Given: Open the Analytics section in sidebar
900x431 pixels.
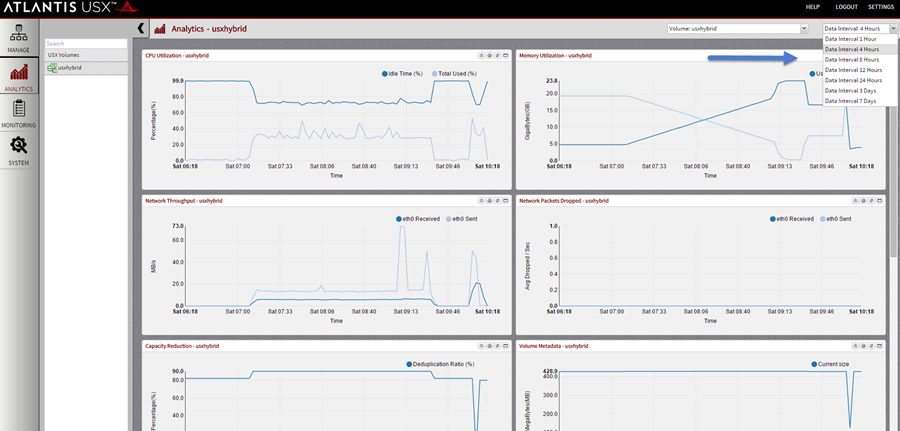Looking at the screenshot, I should (19, 76).
